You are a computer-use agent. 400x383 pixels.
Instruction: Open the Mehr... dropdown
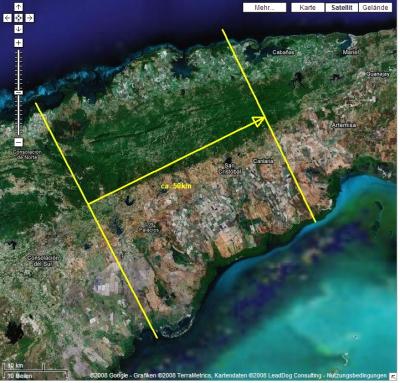pos(265,8)
